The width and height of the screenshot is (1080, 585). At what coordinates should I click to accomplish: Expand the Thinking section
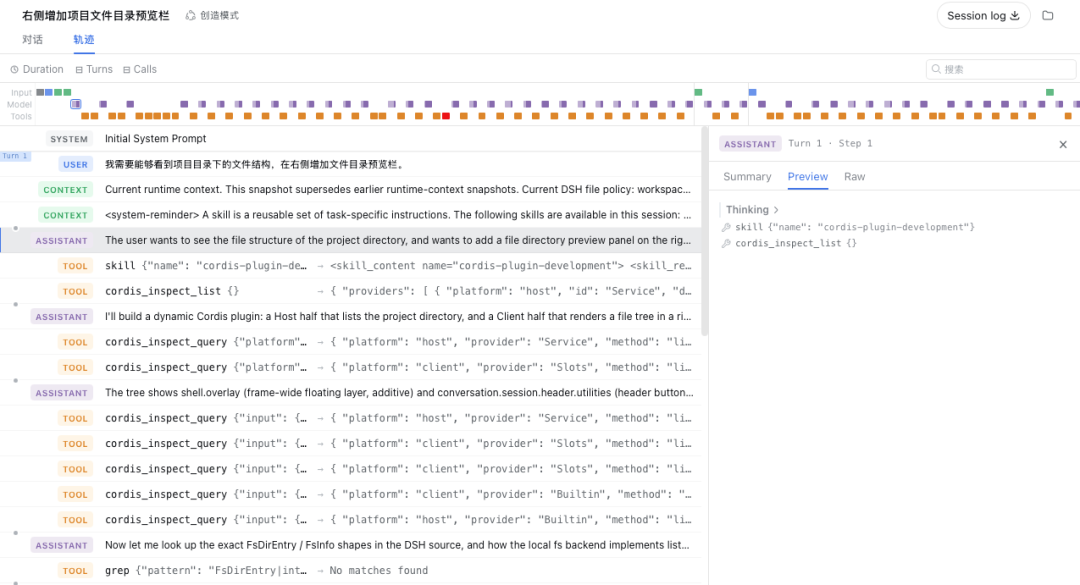(751, 209)
